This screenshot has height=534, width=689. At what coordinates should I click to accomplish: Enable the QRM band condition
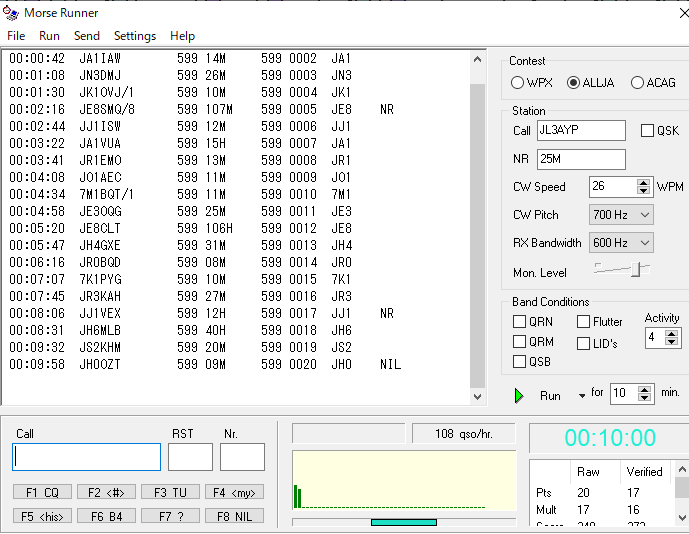[519, 341]
